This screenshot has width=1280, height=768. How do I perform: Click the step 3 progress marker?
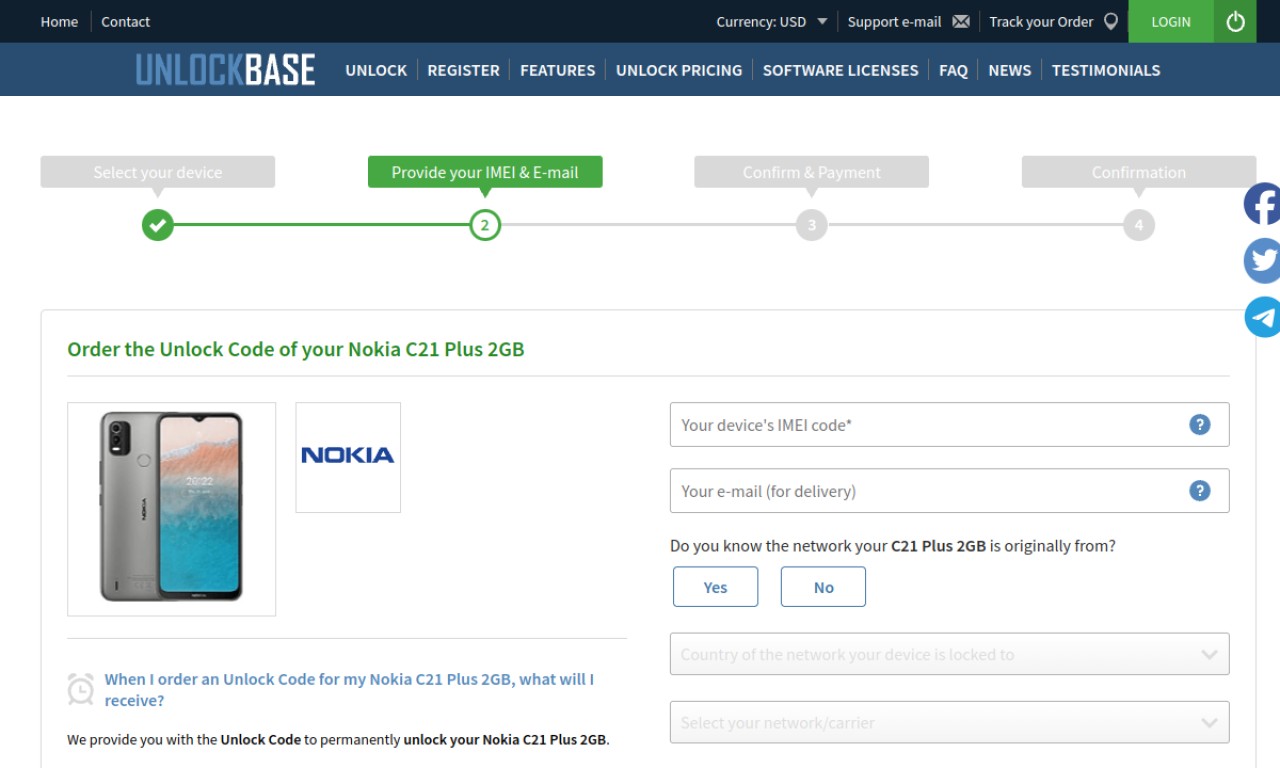[x=811, y=225]
